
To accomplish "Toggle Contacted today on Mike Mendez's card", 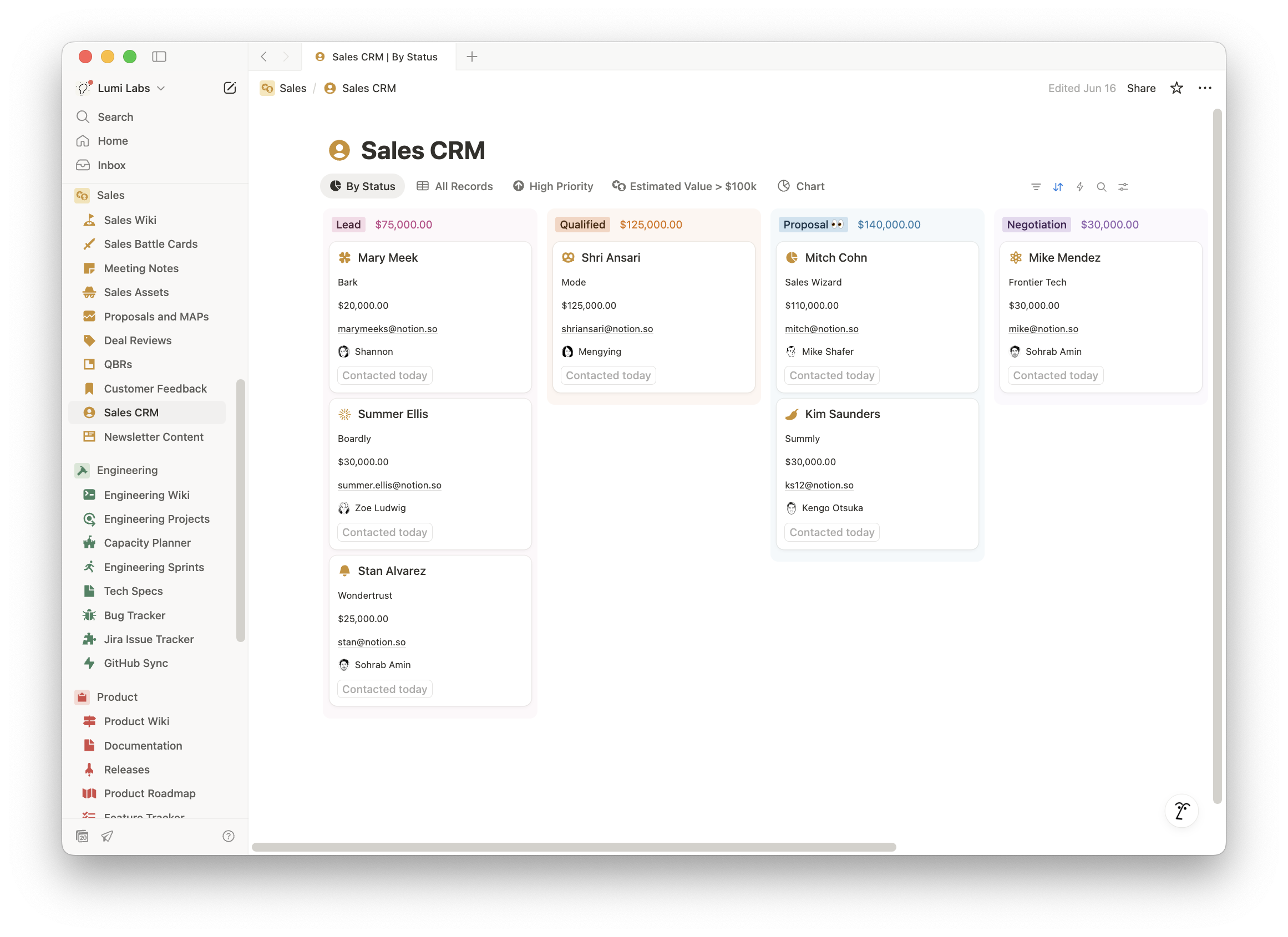I will [1054, 375].
